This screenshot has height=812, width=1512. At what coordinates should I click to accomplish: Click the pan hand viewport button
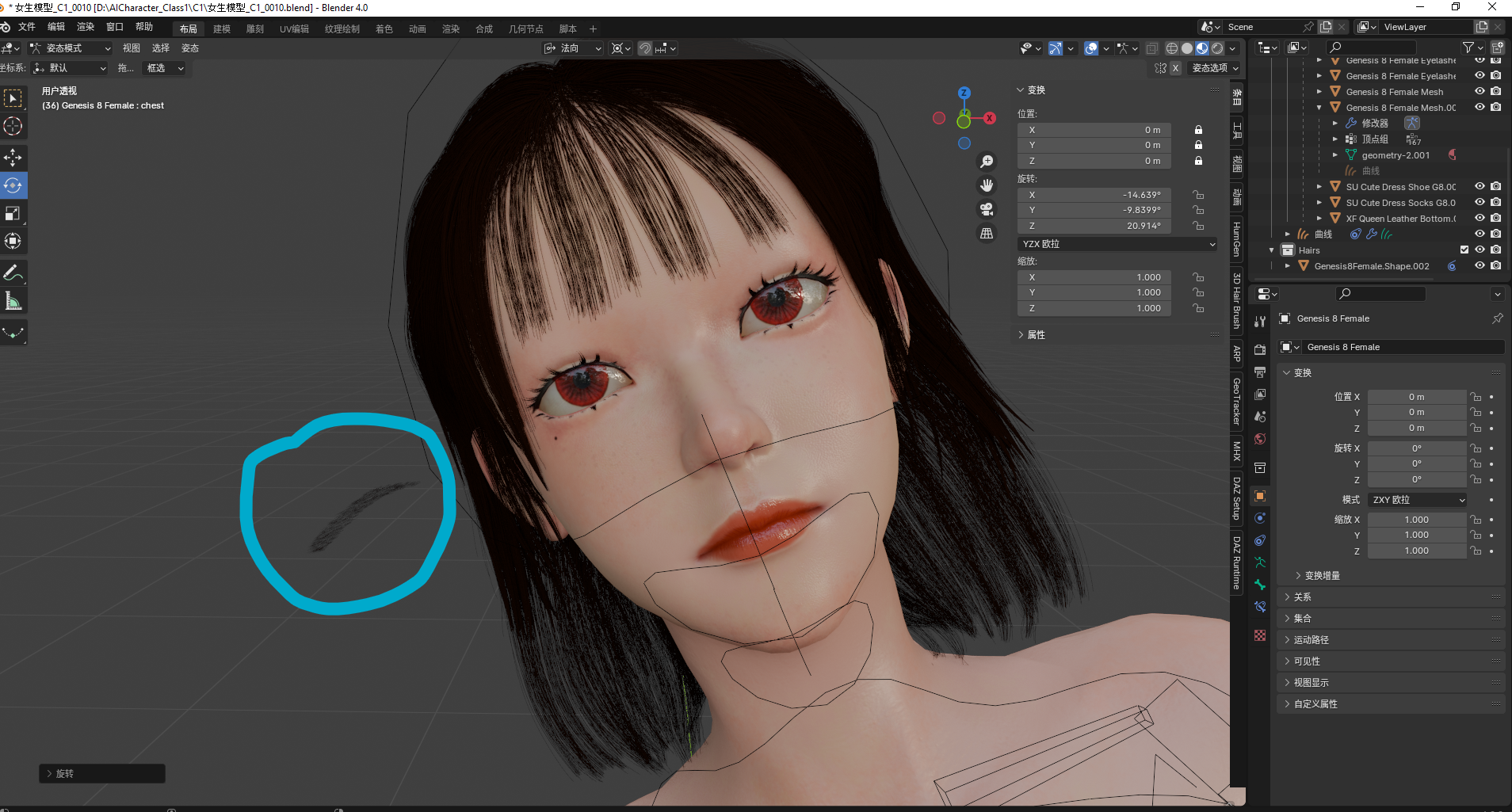coord(987,185)
